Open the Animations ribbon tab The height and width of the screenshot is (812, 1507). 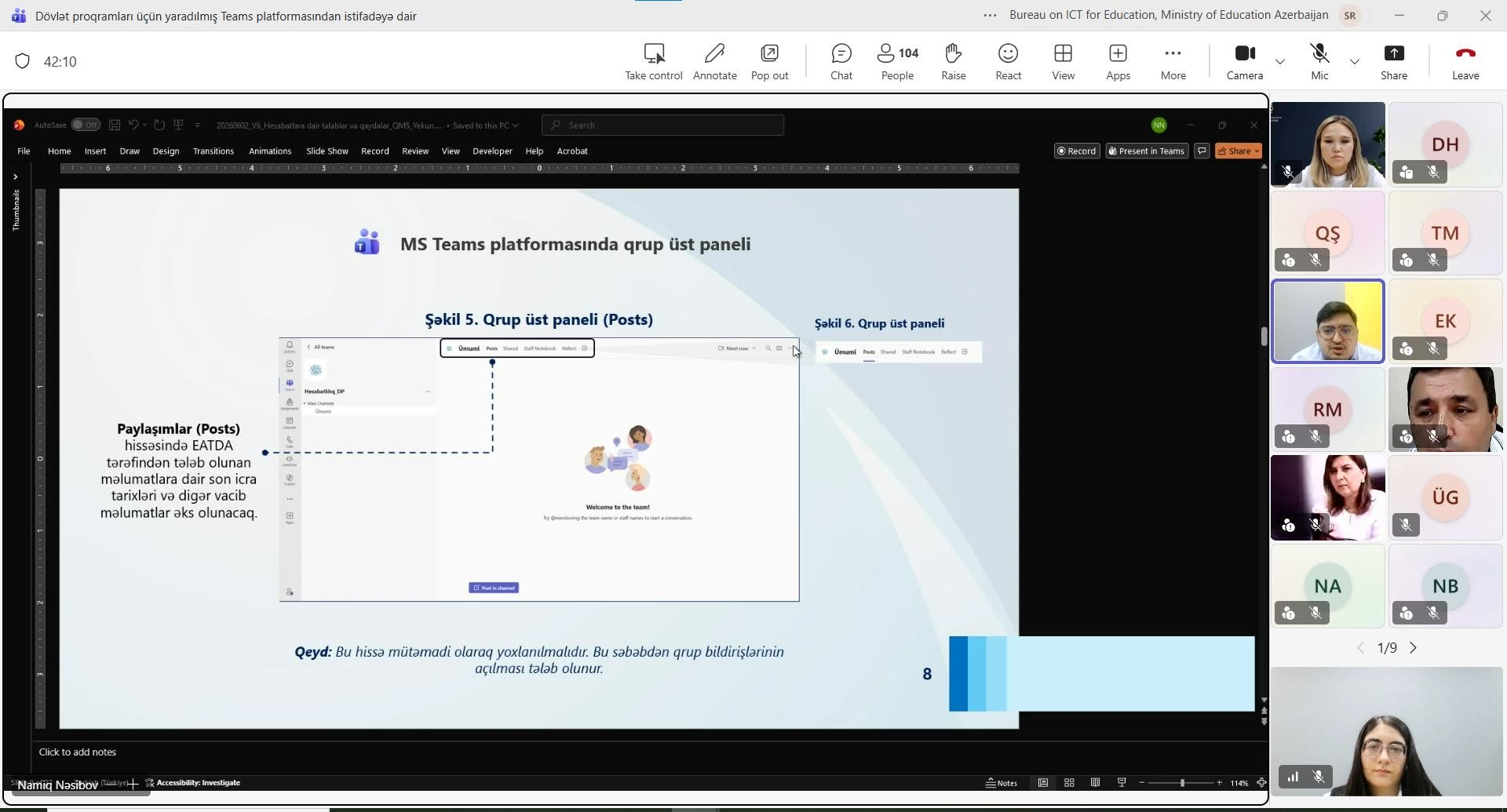270,151
